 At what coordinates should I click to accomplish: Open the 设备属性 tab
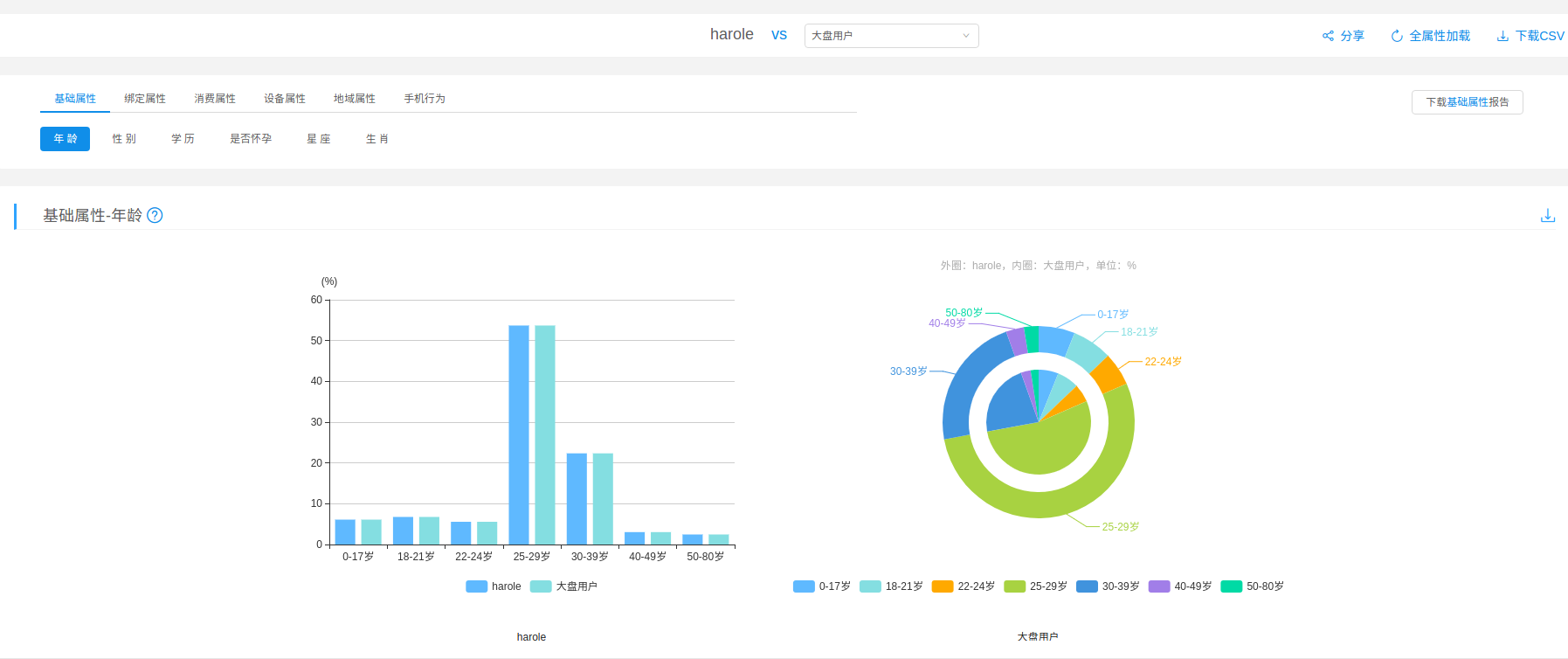(x=285, y=99)
